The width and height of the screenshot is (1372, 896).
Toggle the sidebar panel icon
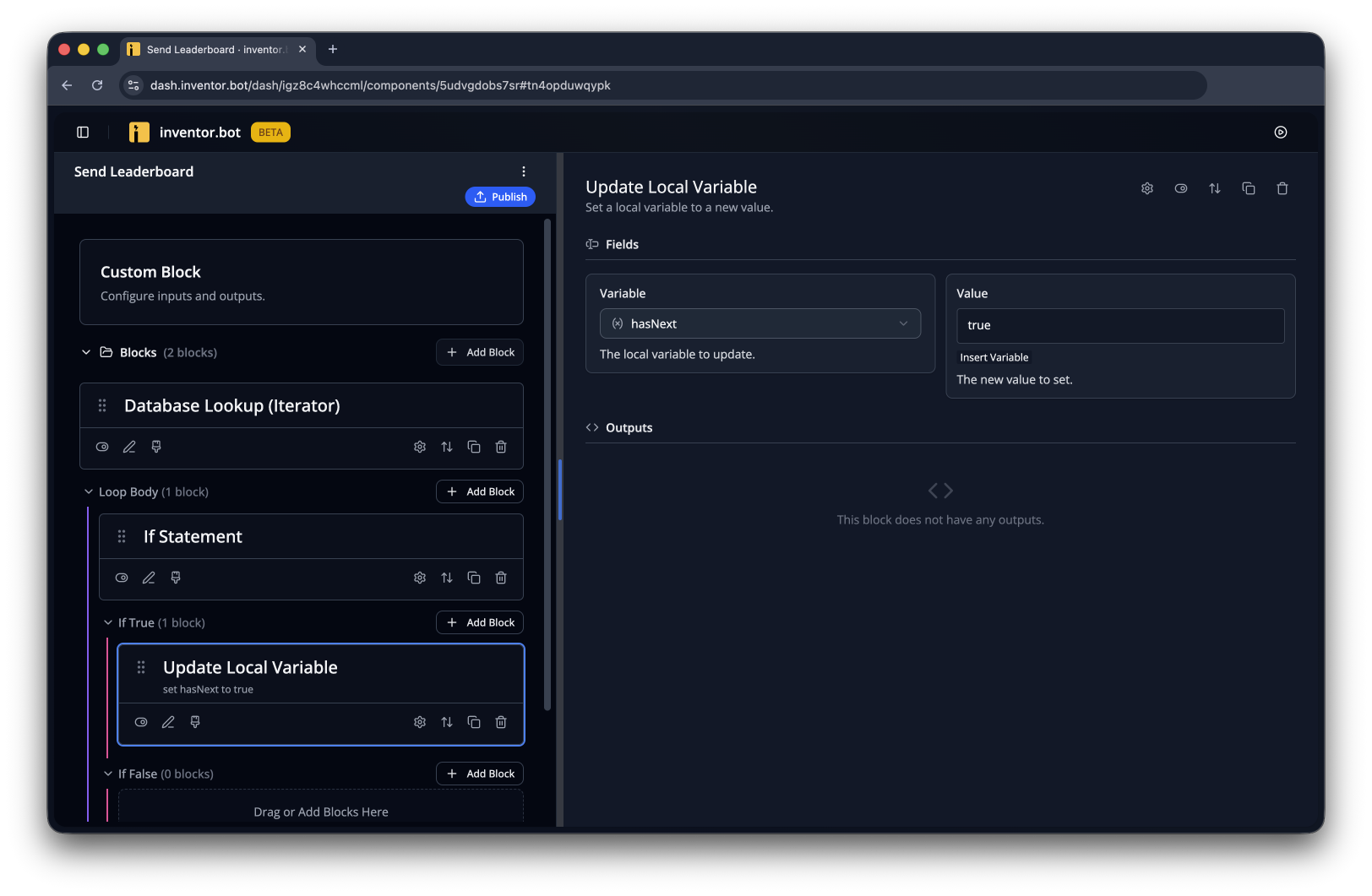[83, 132]
